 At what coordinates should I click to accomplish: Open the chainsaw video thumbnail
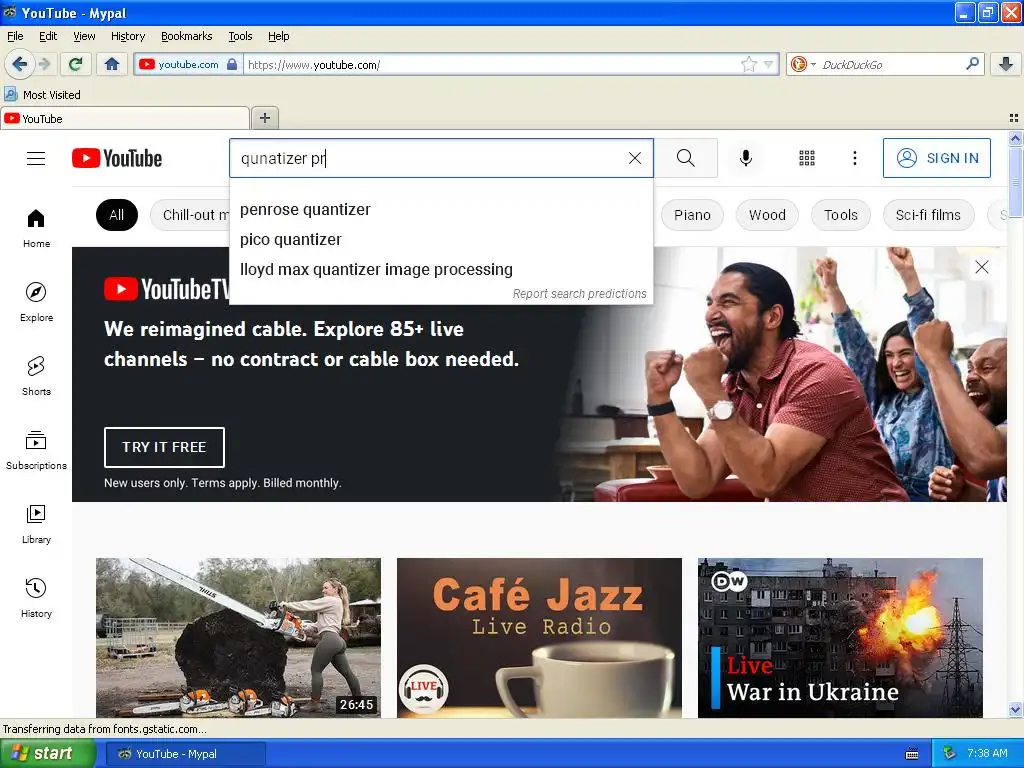(238, 637)
